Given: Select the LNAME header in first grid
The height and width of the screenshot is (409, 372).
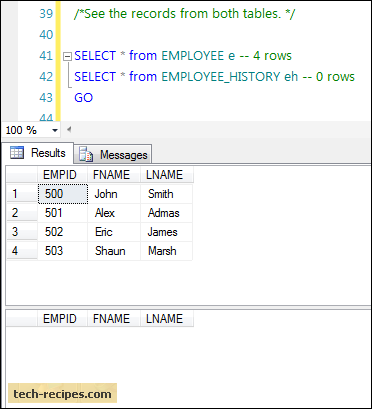Looking at the screenshot, I should (167, 175).
